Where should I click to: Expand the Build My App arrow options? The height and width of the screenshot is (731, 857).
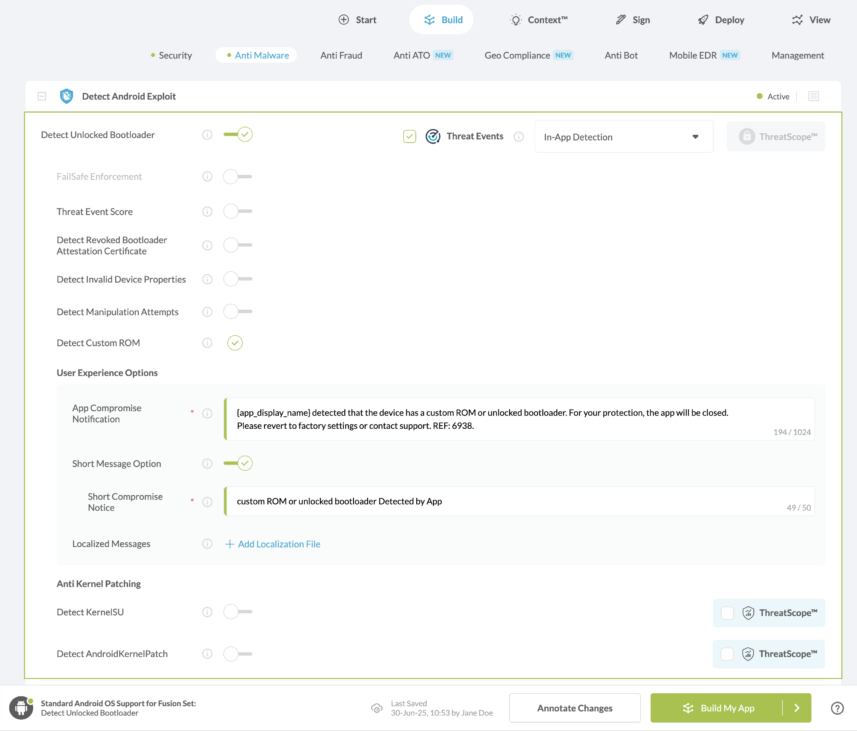click(797, 708)
